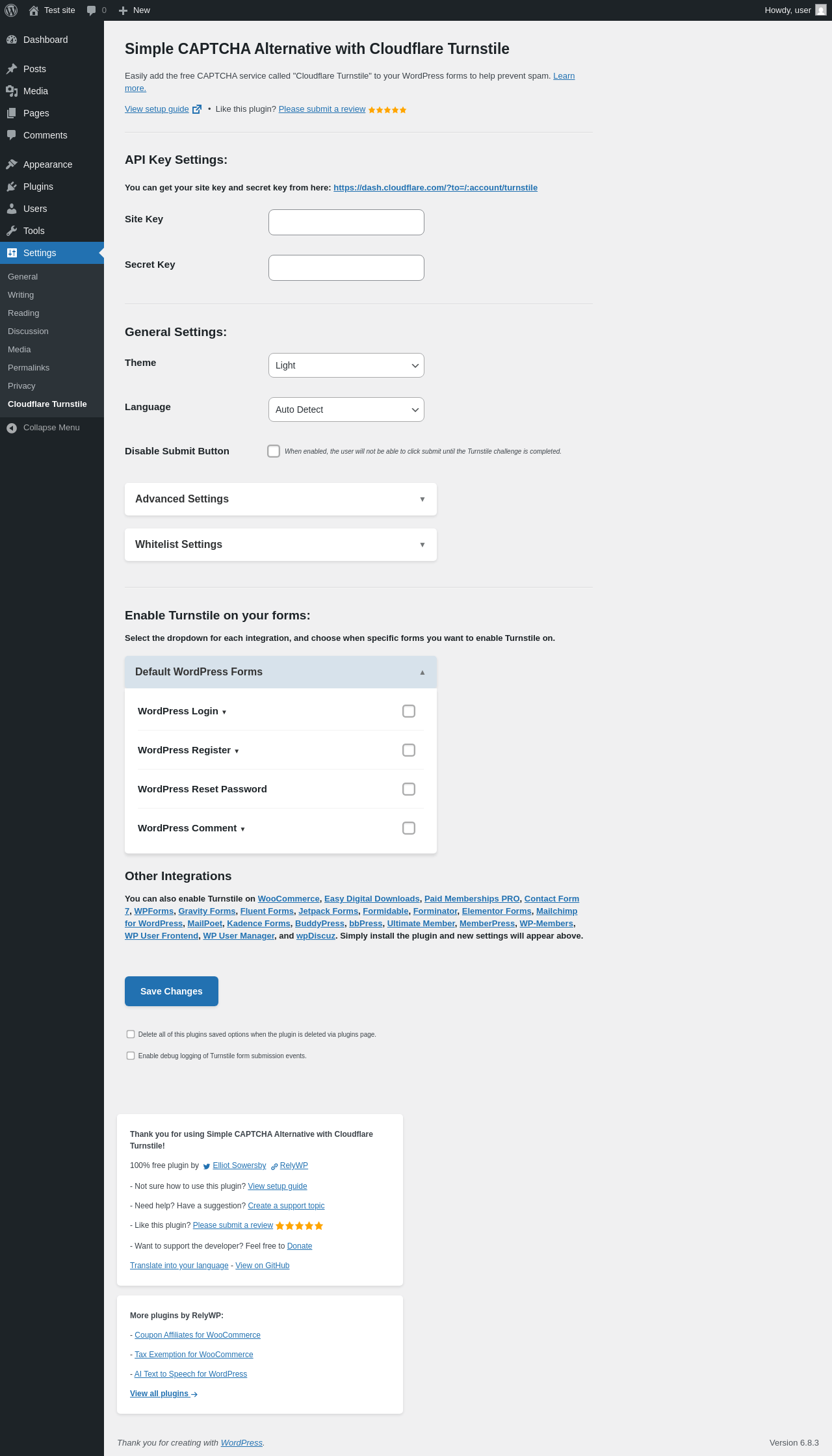The image size is (832, 1456).
Task: Click the Appearance paintbrush icon
Action: click(x=12, y=164)
